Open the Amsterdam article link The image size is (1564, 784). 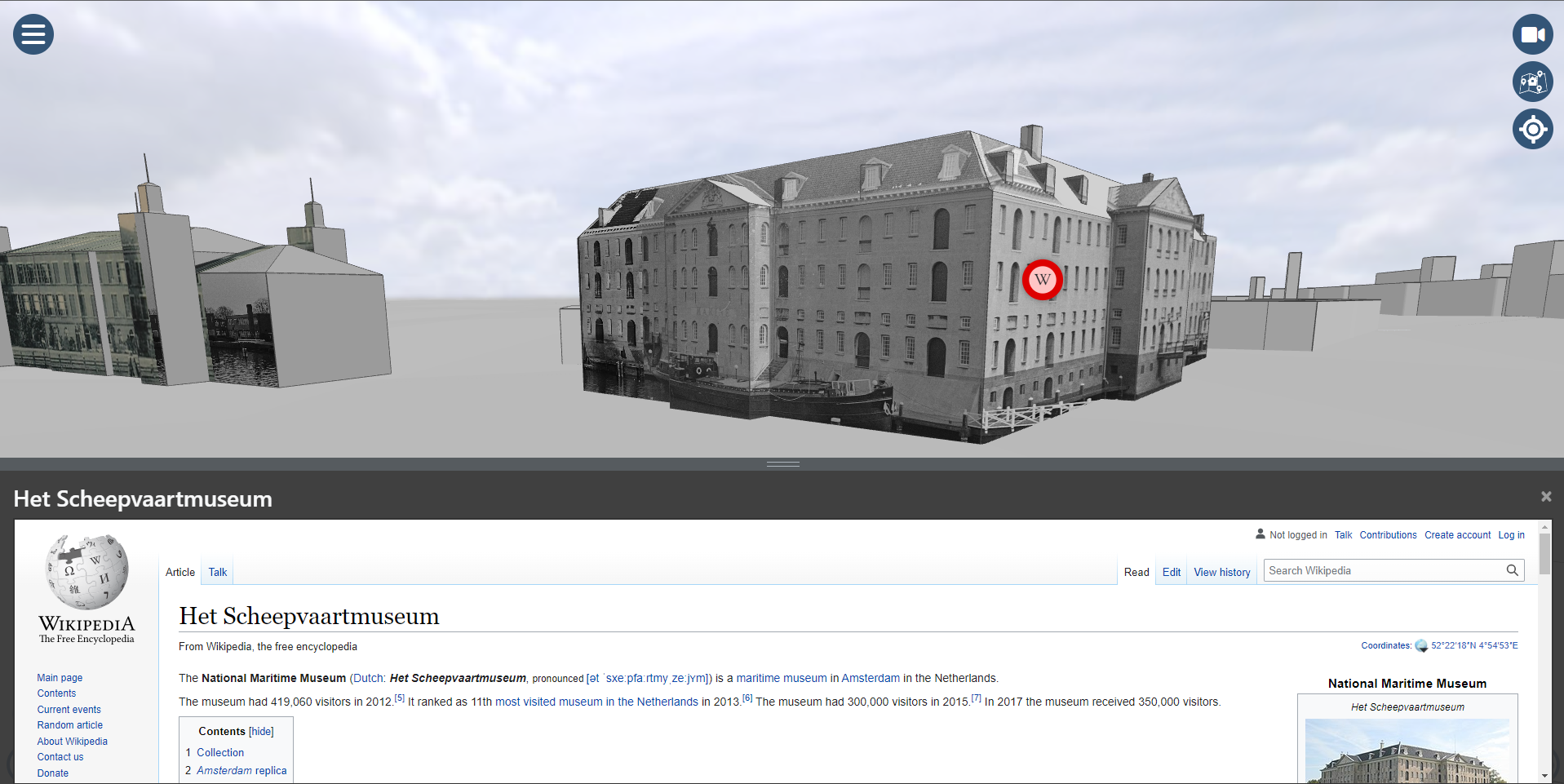pos(871,679)
